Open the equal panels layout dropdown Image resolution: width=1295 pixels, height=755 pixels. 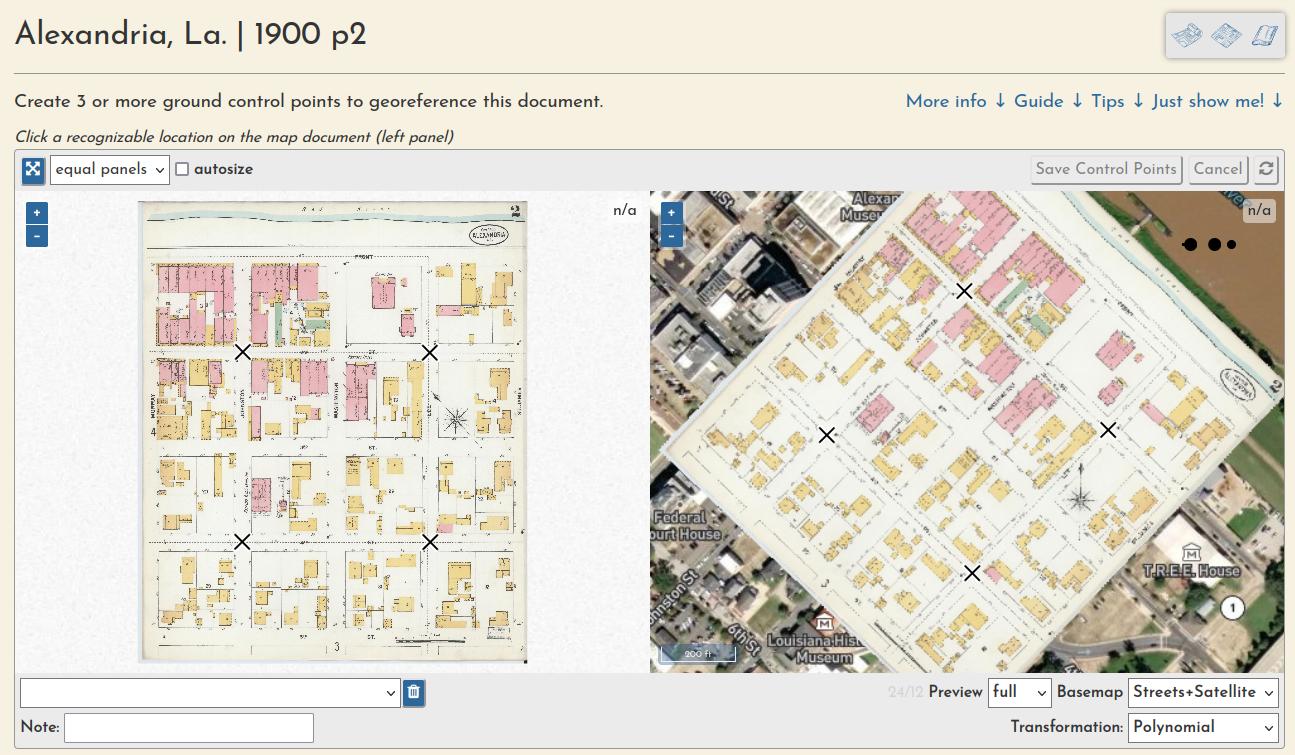(109, 169)
